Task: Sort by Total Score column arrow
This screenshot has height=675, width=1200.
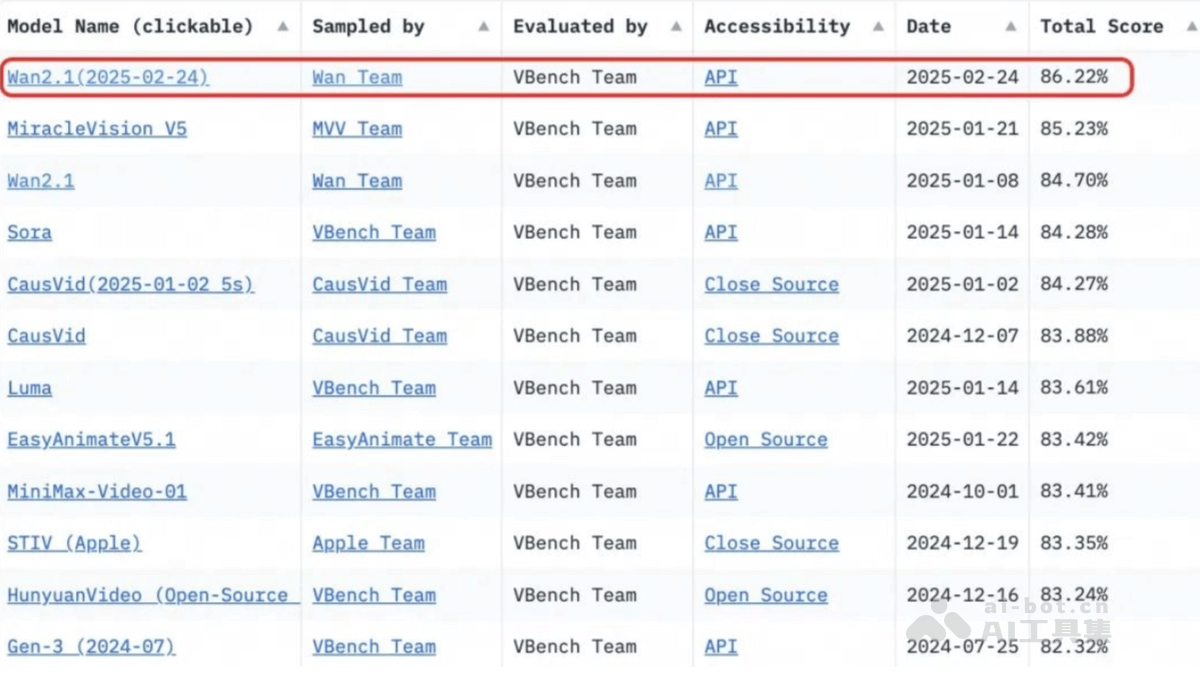Action: coord(1186,27)
